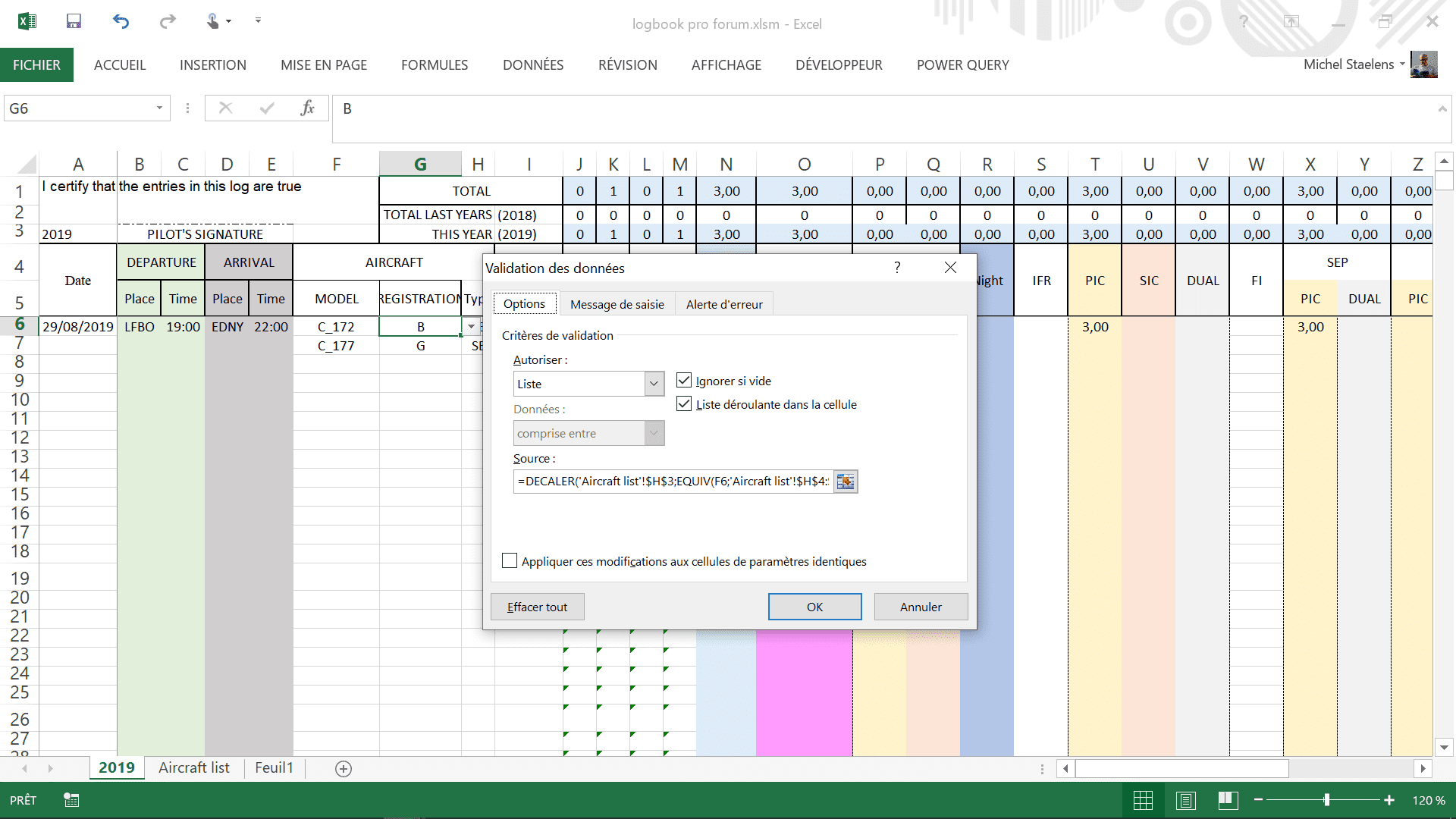Click the macro recording icon in status bar
Image resolution: width=1456 pixels, height=819 pixels.
[71, 800]
